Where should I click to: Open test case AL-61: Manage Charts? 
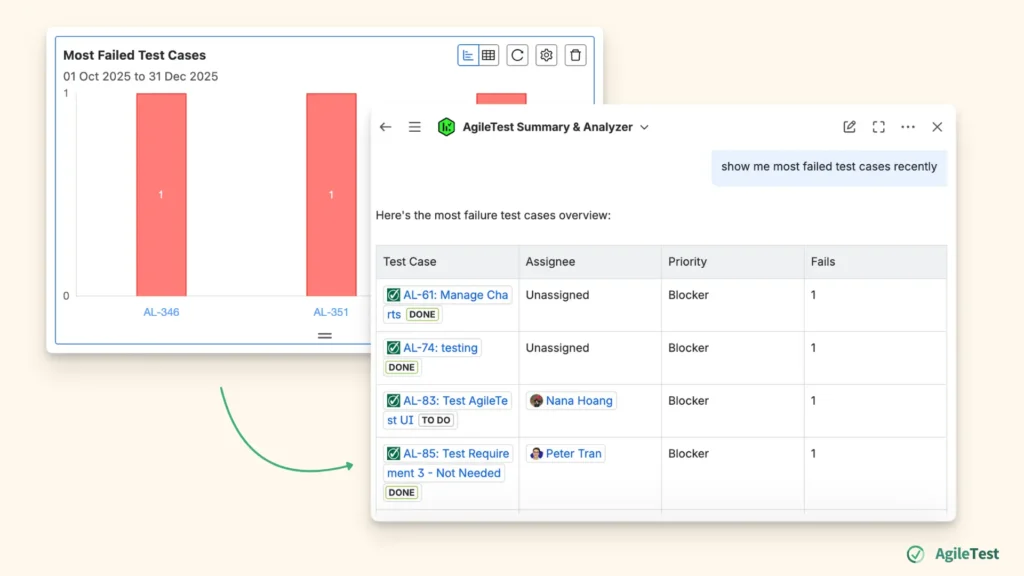click(x=455, y=295)
